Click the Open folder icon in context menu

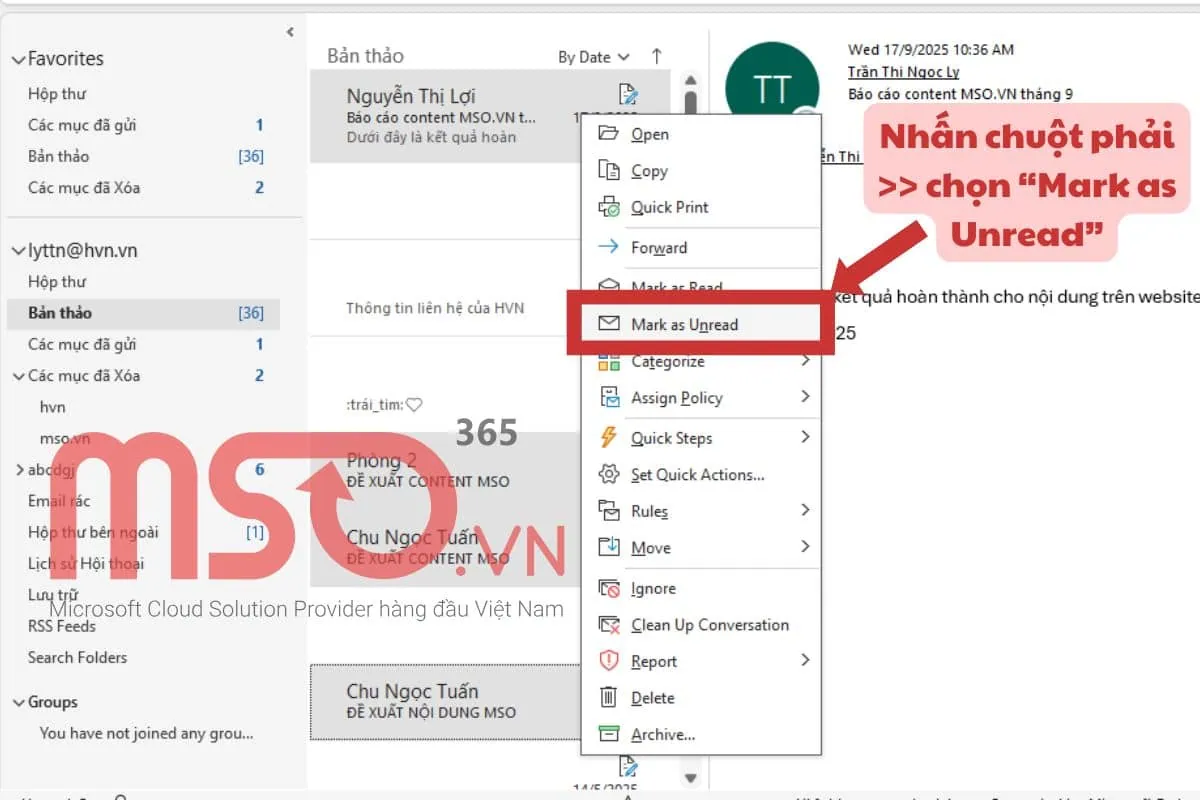tap(608, 134)
